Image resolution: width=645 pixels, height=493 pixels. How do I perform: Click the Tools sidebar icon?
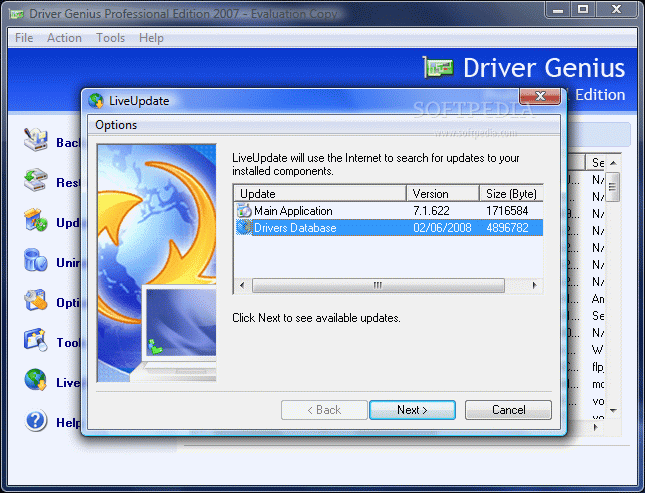35,340
